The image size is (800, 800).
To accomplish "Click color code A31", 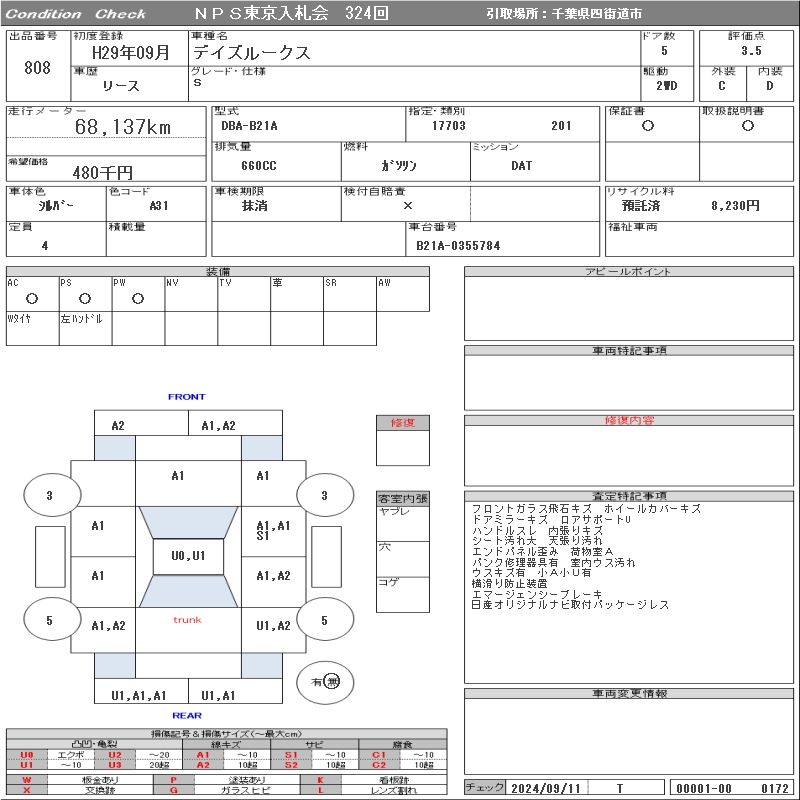I will click(x=159, y=206).
